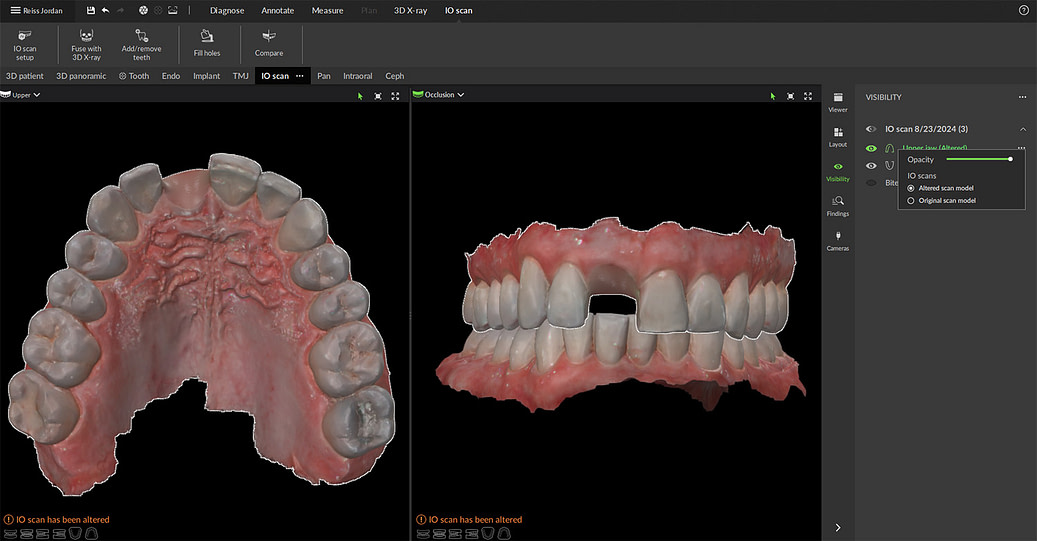Open the Findings side panel
The width and height of the screenshot is (1037, 541).
[837, 205]
